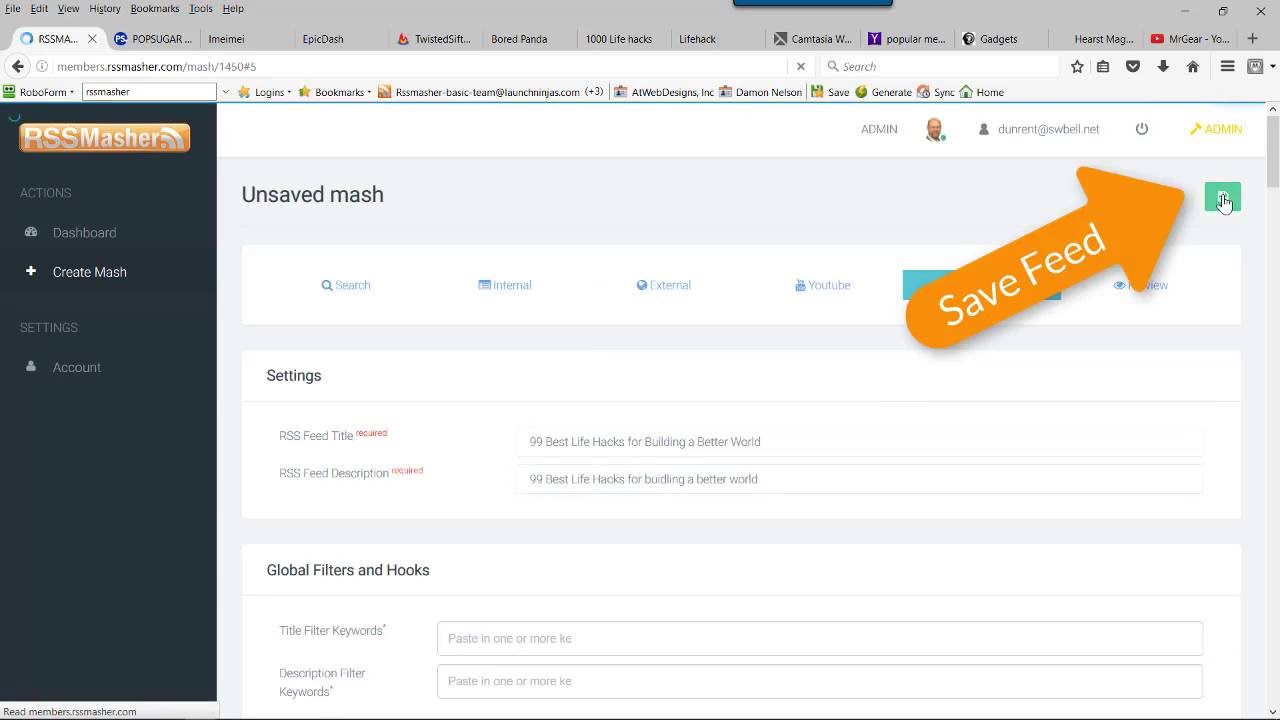Open RoboForm dropdown menu
1280x720 pixels.
pos(39,92)
